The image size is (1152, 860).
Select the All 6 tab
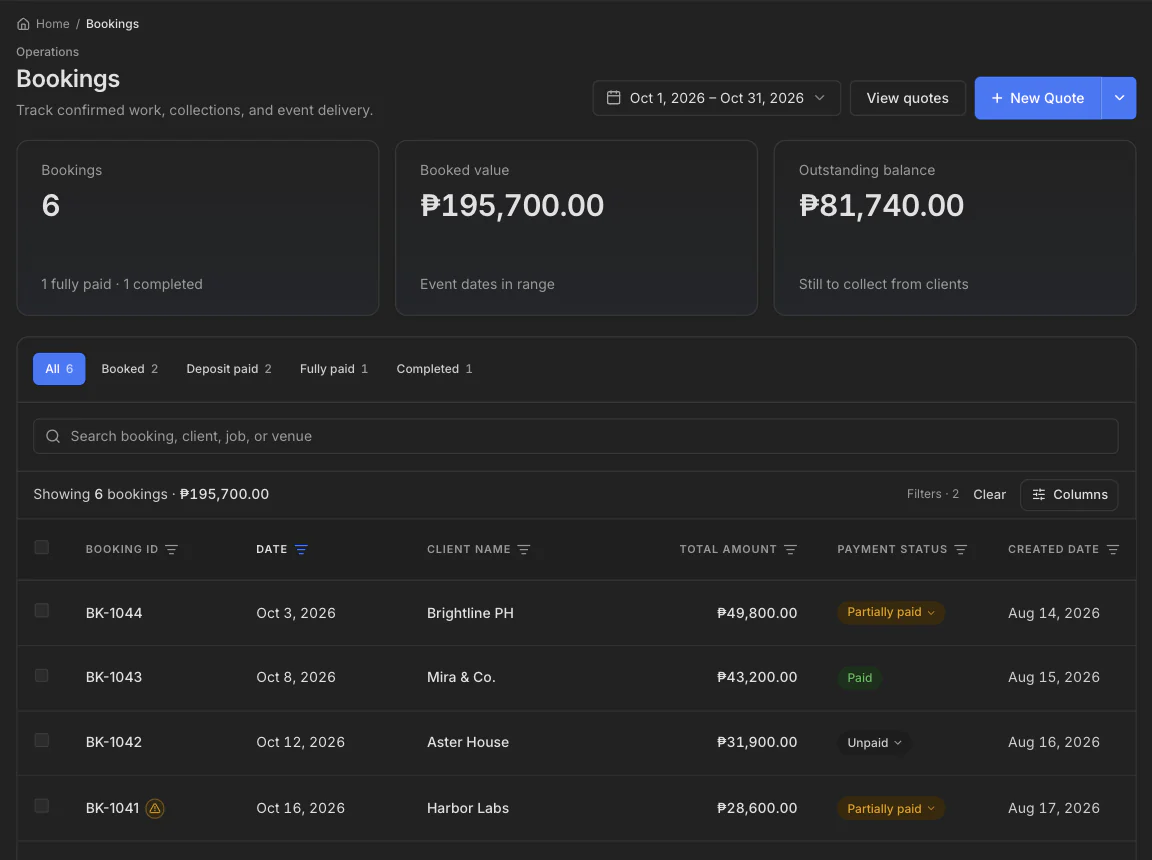pos(59,369)
